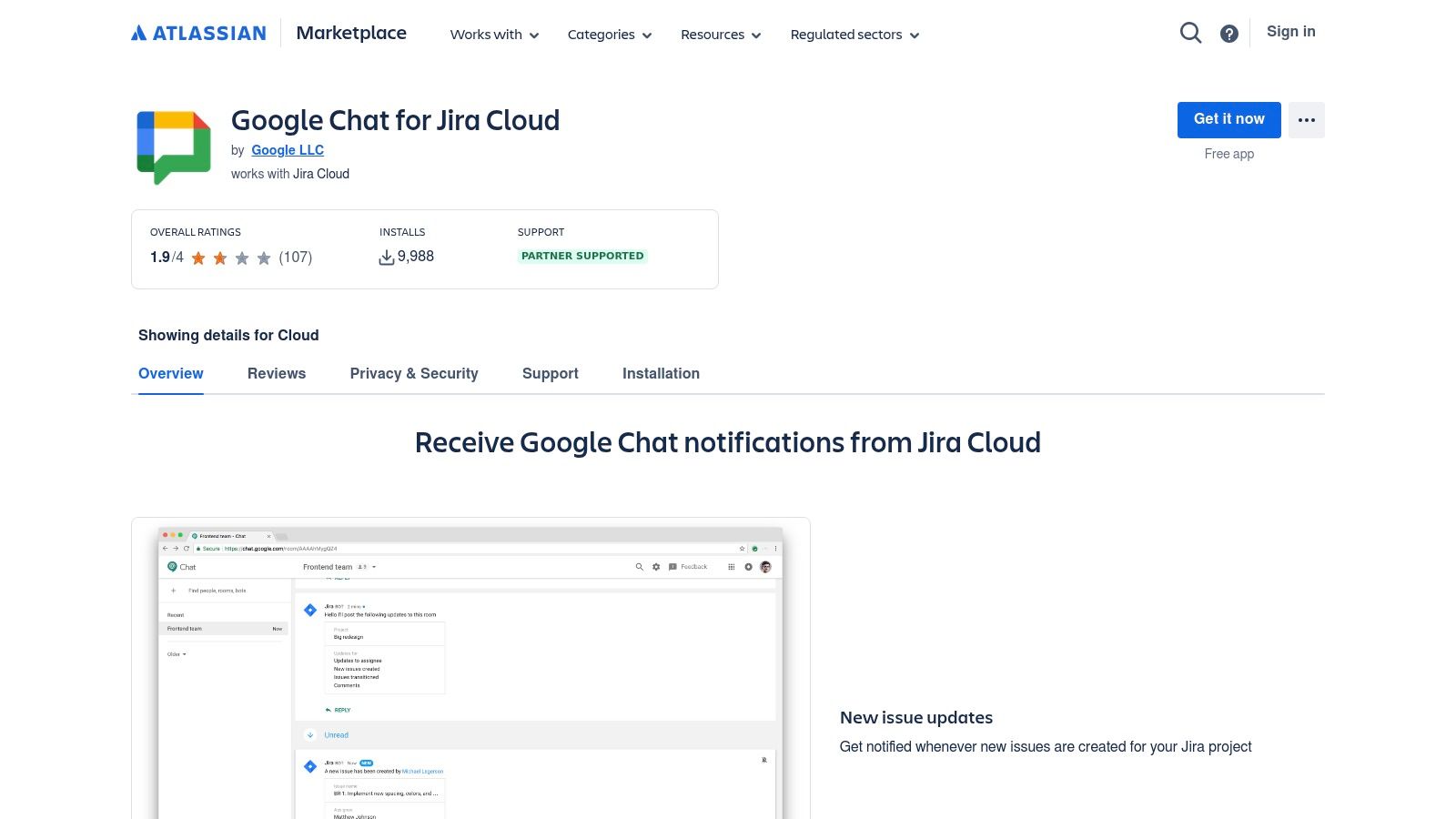Screen dimensions: 1456x819
Task: Open the Categories dropdown
Action: (608, 35)
